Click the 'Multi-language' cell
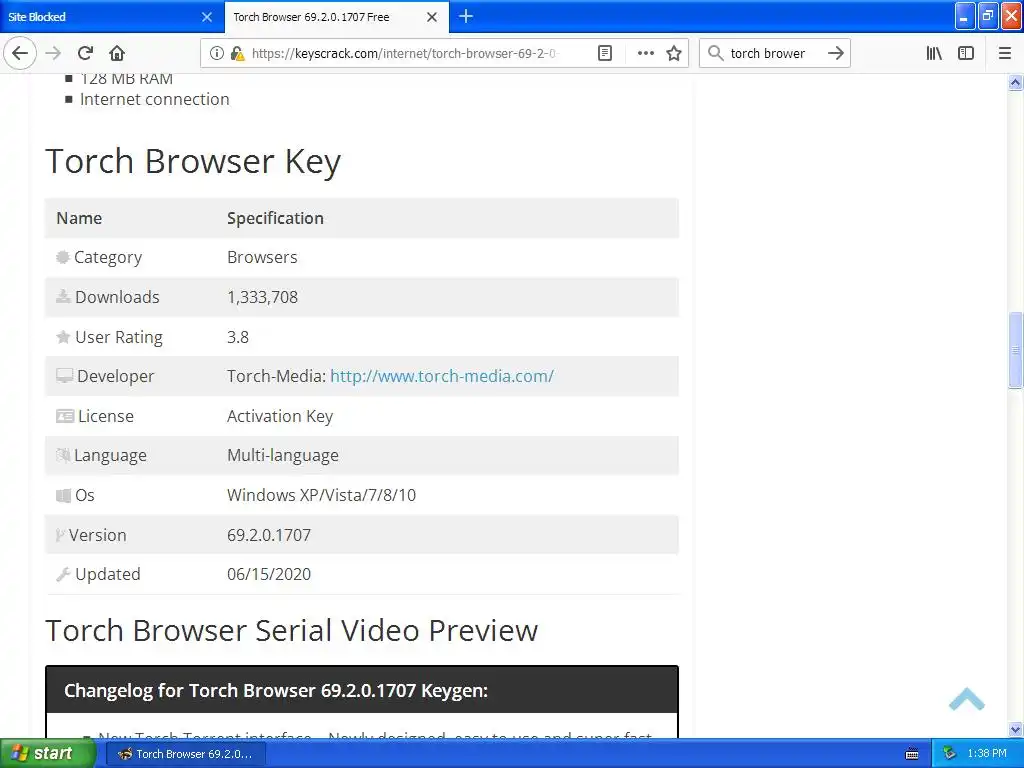 pyautogui.click(x=283, y=455)
